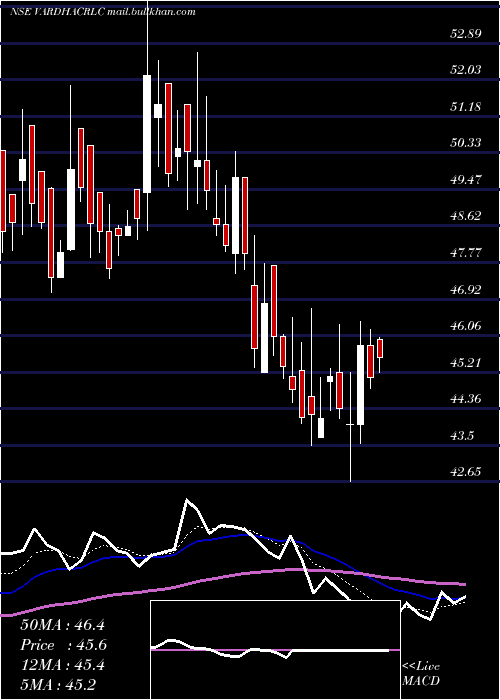This screenshot has height=700, width=500.
Task: Click the 50.33 price level label
Action: tap(465, 143)
